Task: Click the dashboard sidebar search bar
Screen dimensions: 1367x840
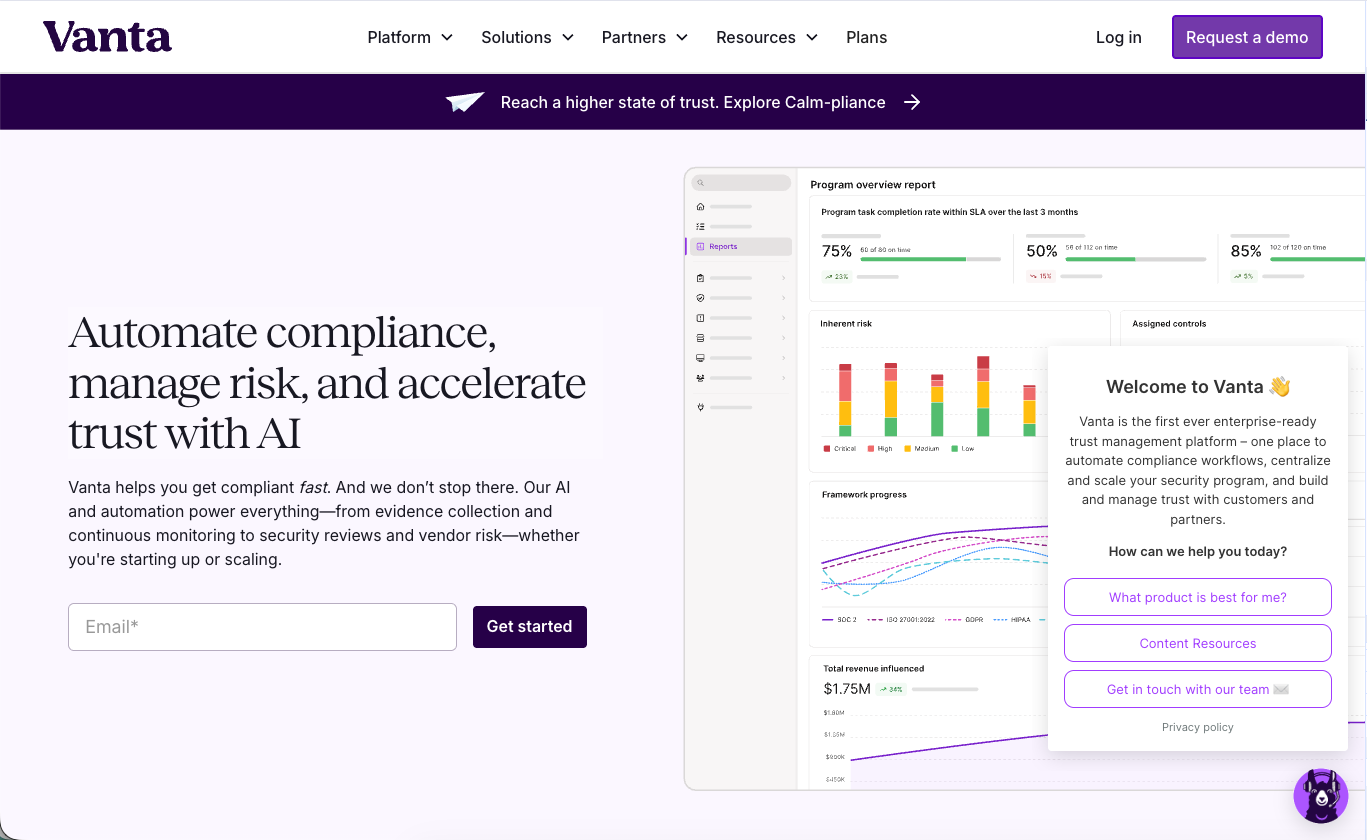Action: [x=740, y=183]
